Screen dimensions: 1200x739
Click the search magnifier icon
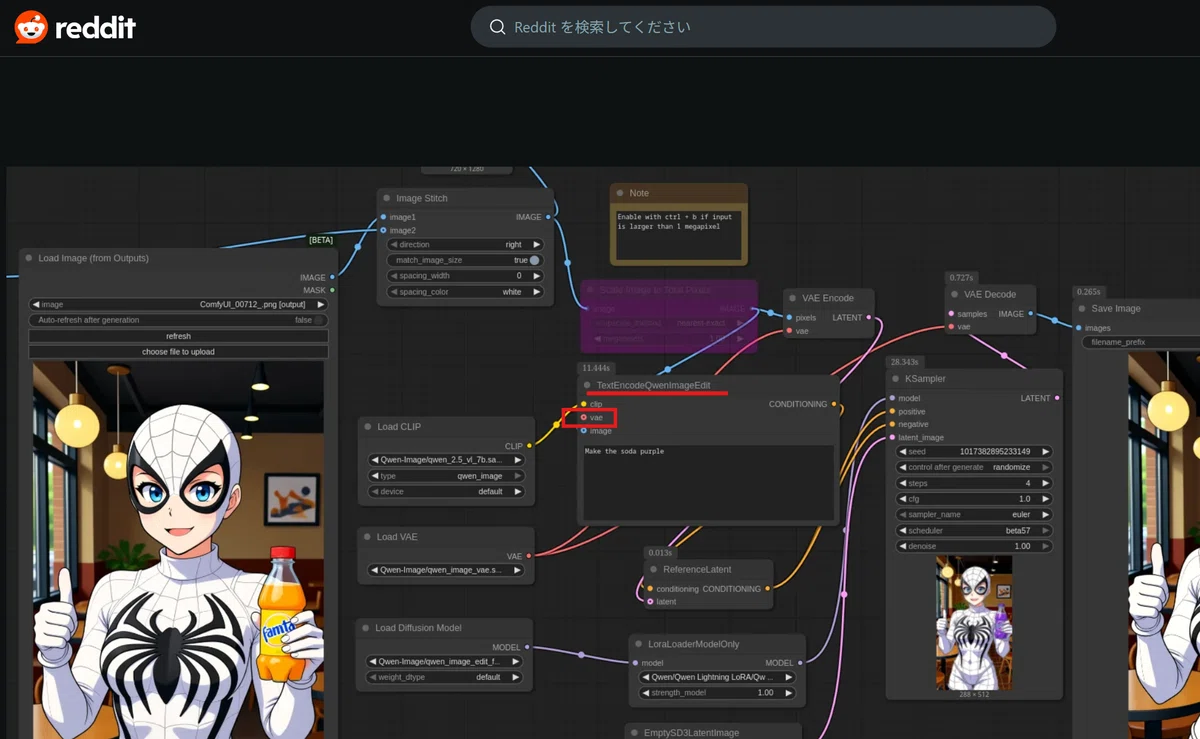[x=497, y=27]
